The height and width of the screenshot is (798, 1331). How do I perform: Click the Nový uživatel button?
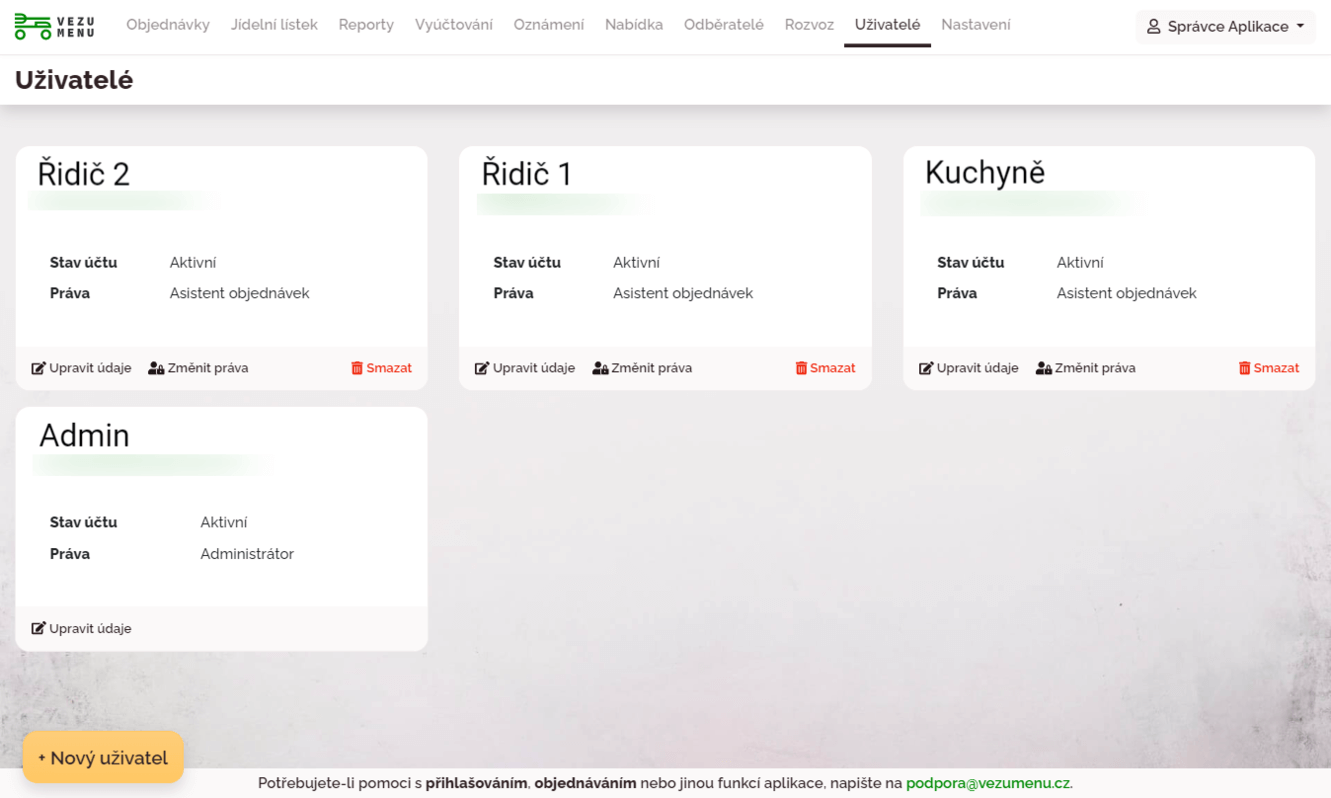pos(102,757)
